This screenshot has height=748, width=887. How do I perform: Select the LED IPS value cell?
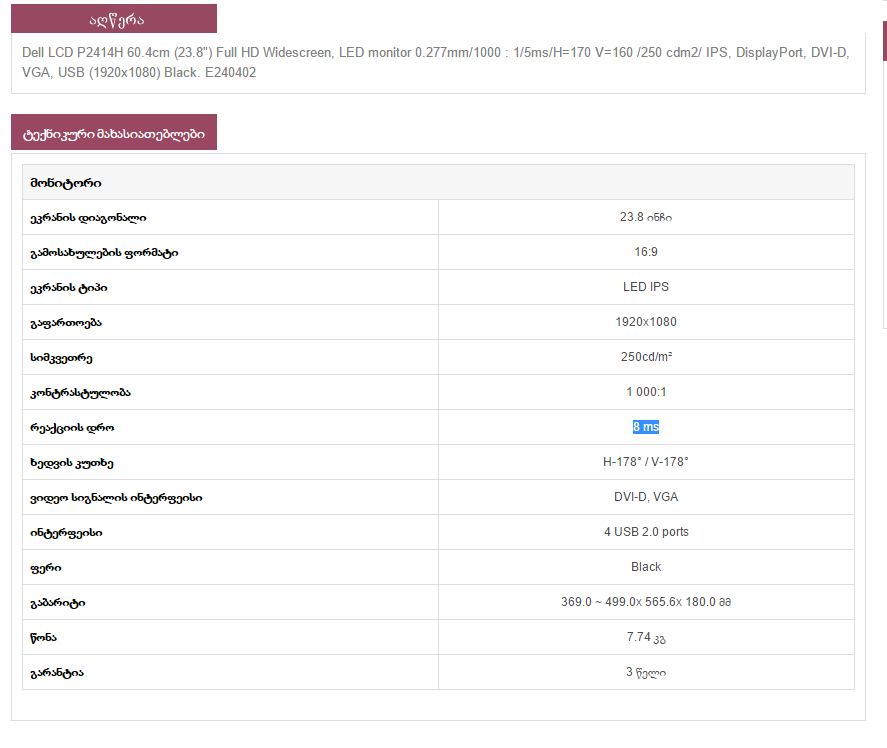tap(646, 287)
